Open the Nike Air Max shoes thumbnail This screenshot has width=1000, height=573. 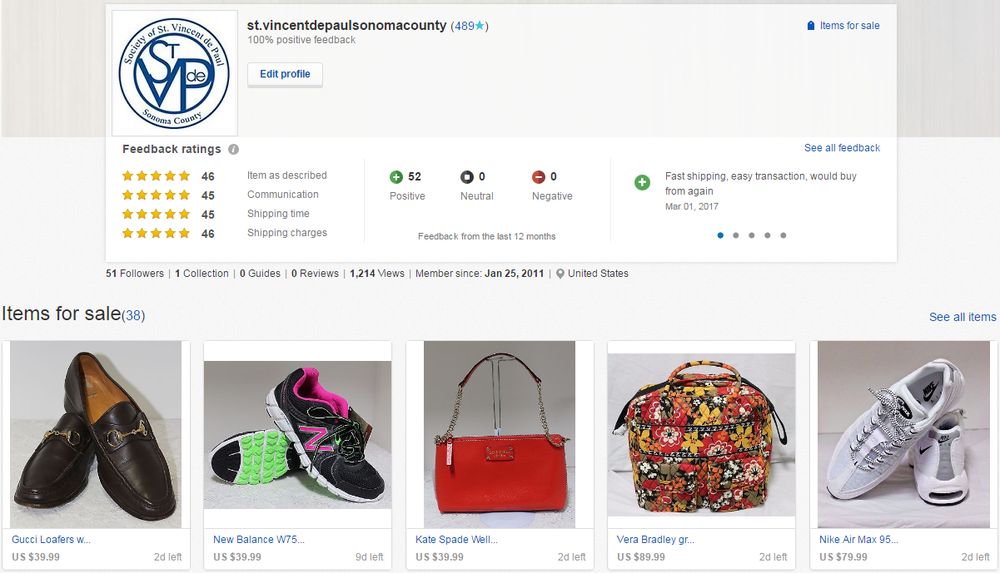point(904,435)
